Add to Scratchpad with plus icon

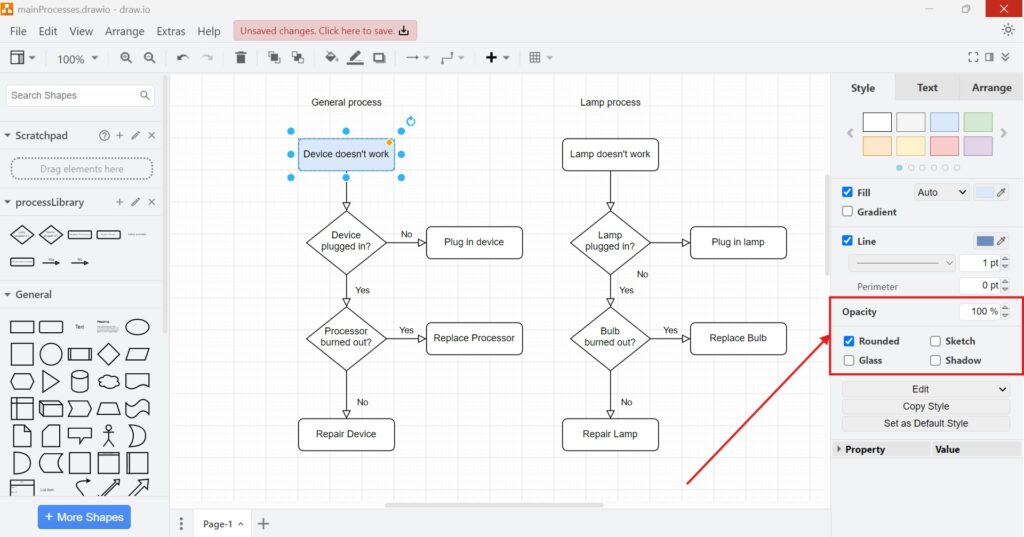coord(120,135)
